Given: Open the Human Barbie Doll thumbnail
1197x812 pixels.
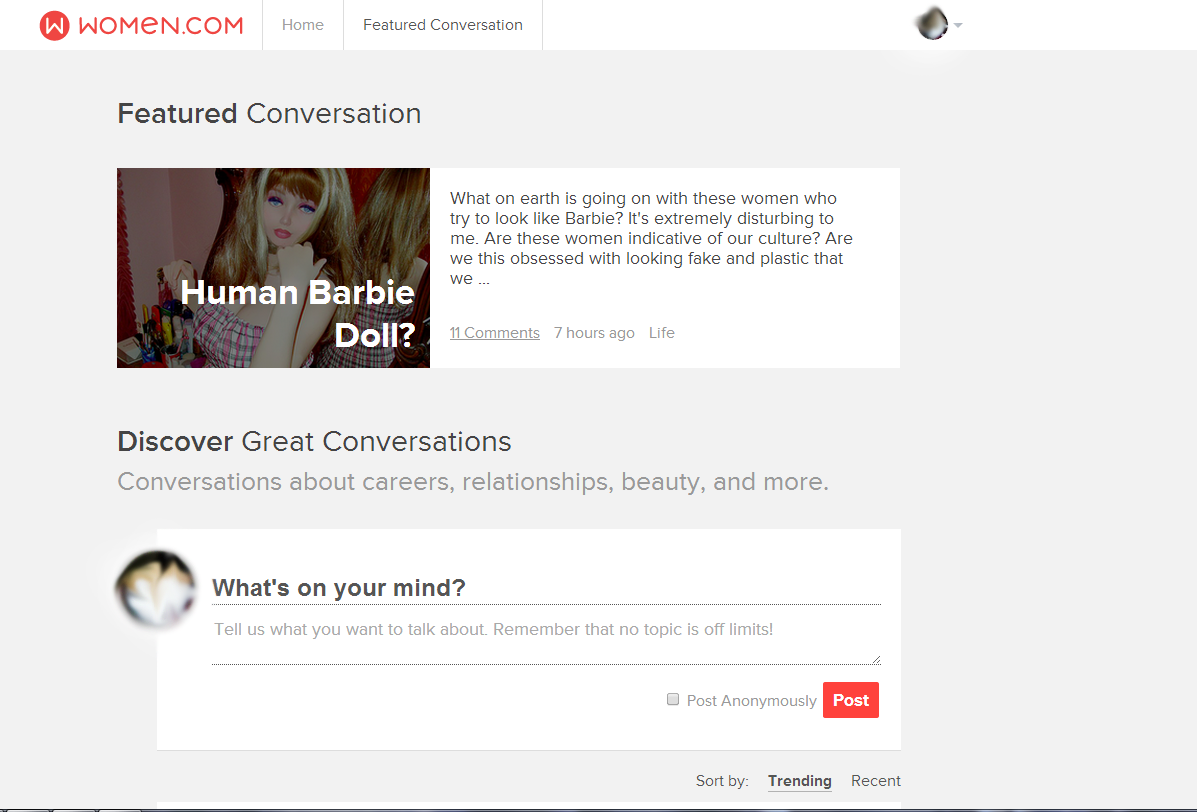Looking at the screenshot, I should (x=273, y=268).
